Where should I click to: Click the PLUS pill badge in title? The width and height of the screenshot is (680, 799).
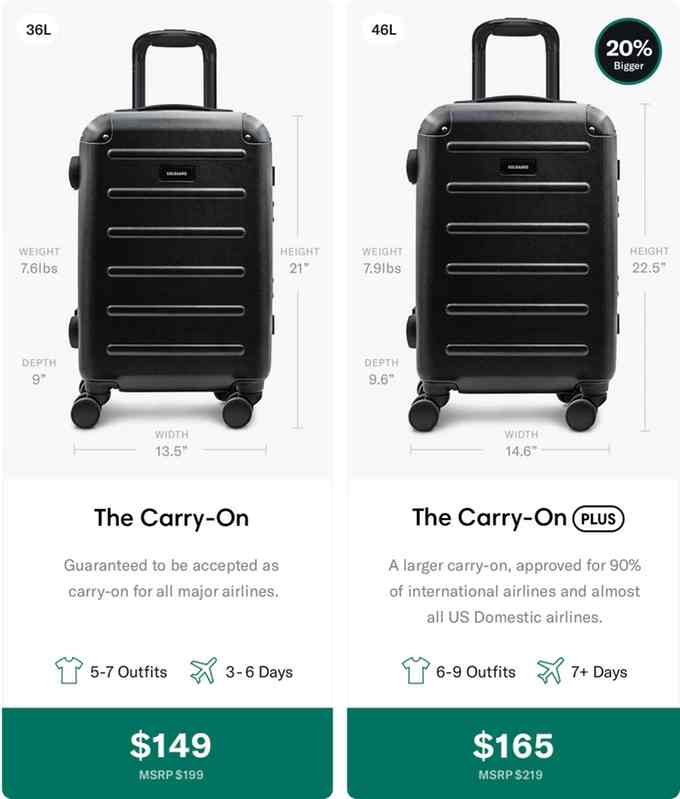point(598,518)
